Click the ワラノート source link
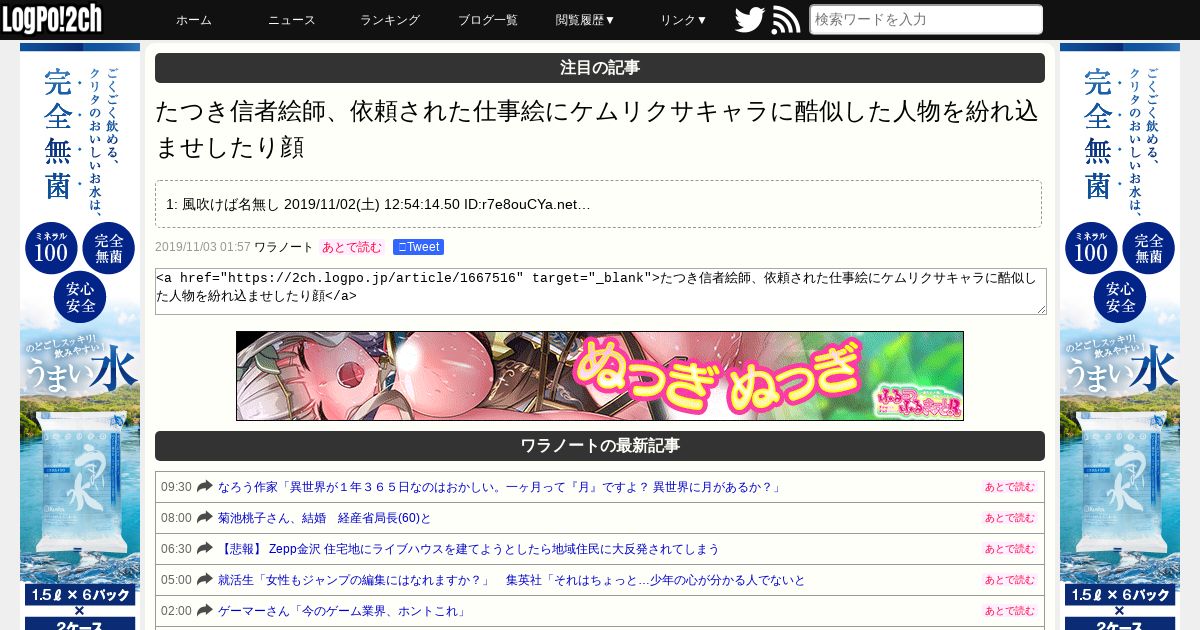Viewport: 1200px width, 630px height. click(x=284, y=247)
